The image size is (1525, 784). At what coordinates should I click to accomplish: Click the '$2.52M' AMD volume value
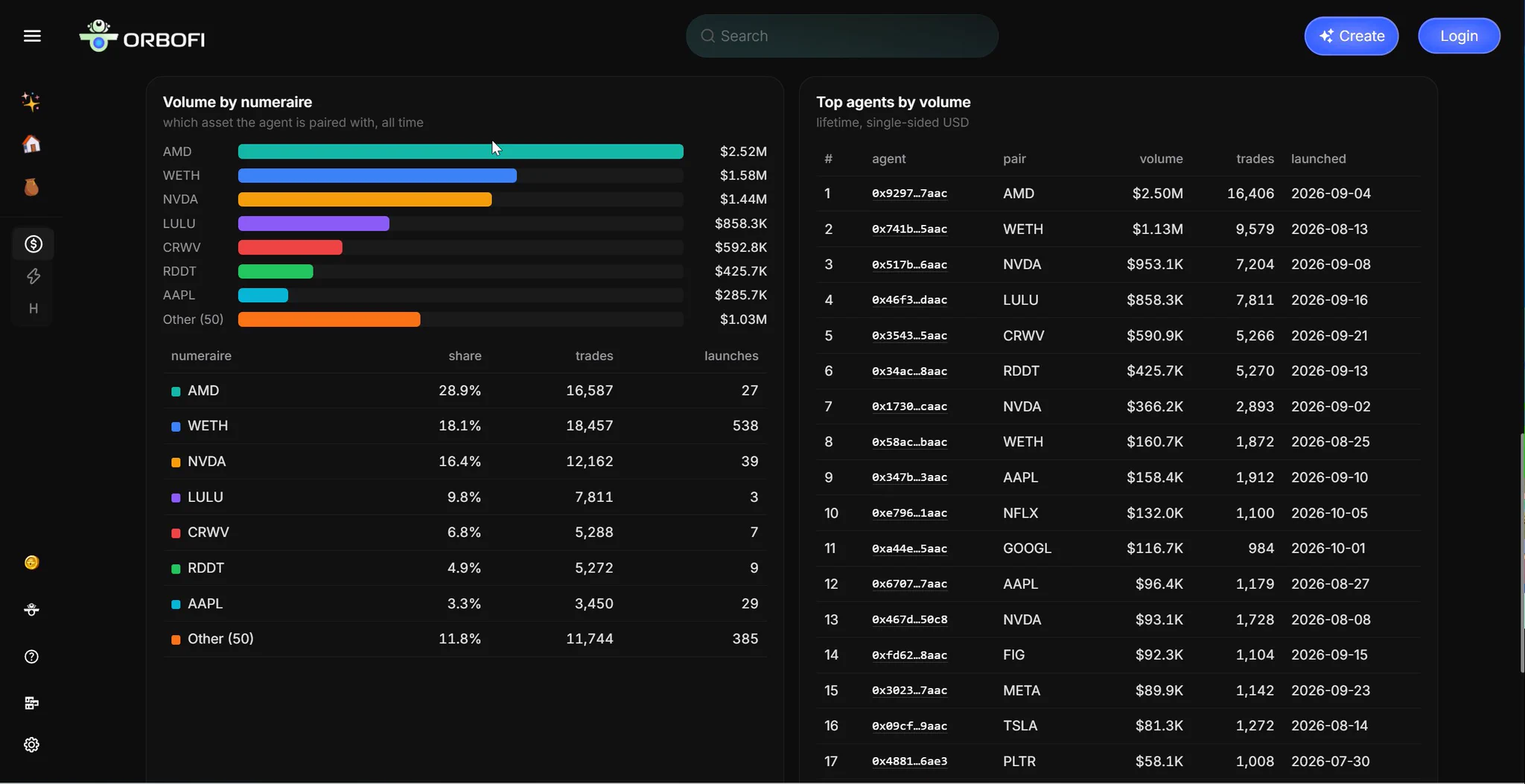point(743,151)
